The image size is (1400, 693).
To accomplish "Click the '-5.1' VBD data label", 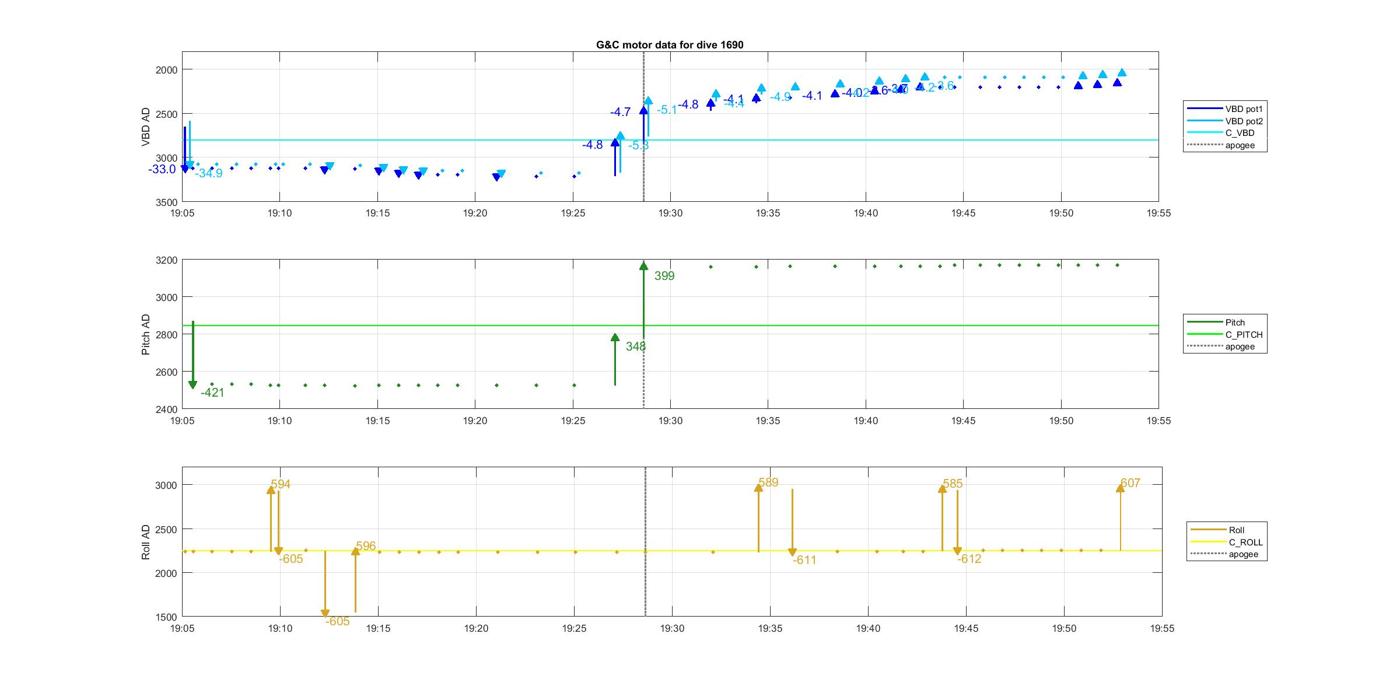I will click(667, 110).
